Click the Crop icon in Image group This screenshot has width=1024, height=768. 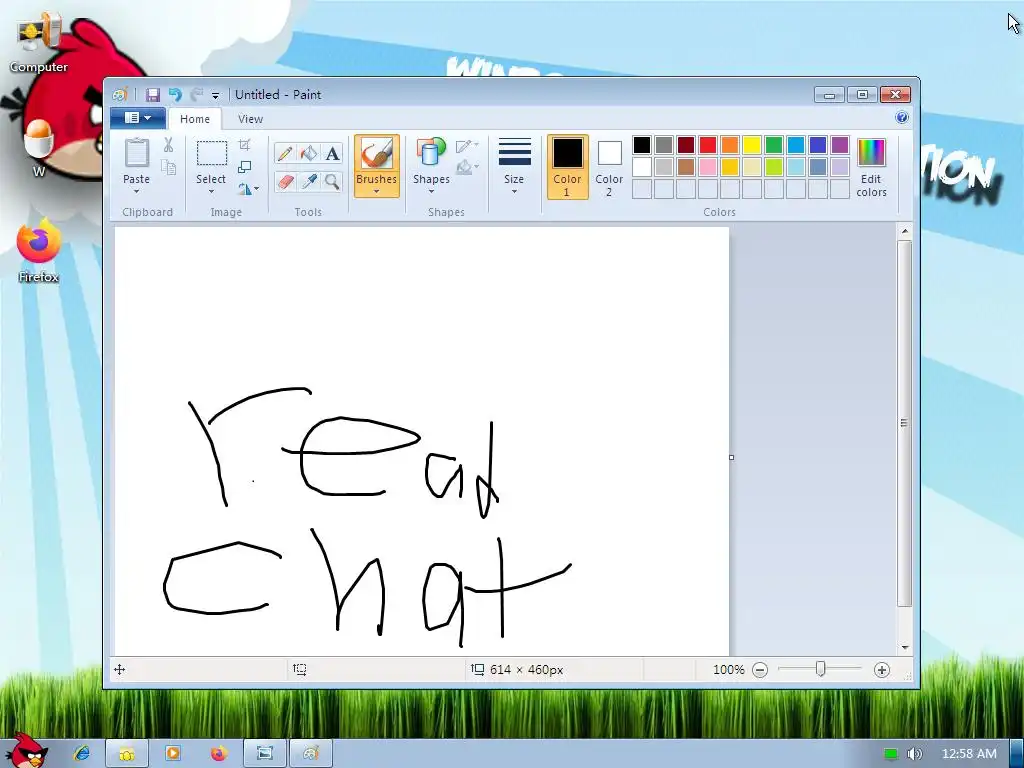244,145
